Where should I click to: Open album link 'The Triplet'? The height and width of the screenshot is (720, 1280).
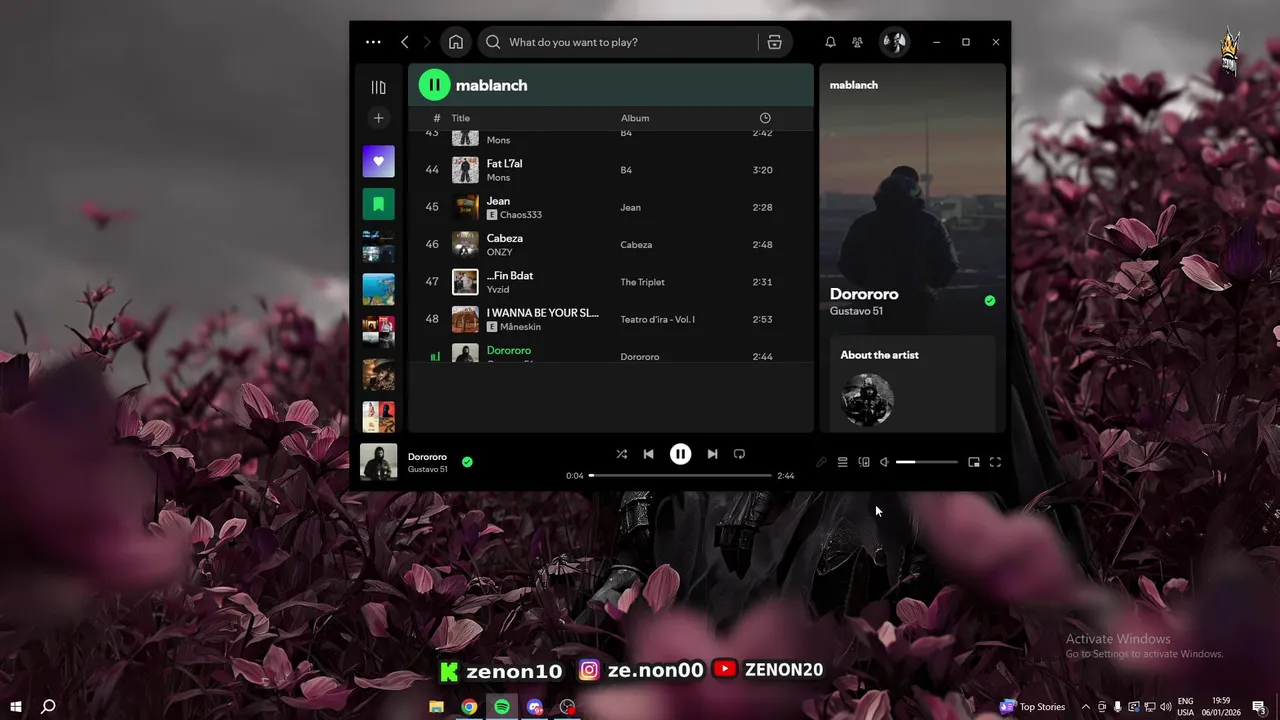coord(642,282)
